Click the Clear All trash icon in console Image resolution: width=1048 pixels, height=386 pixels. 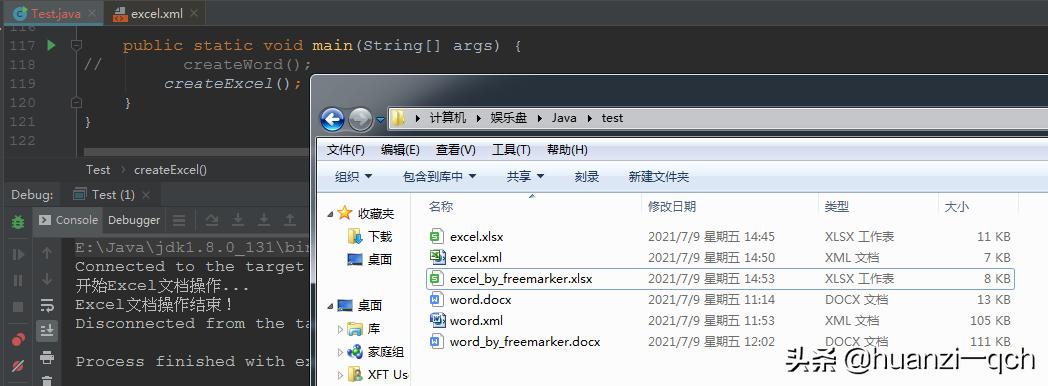pyautogui.click(x=47, y=381)
